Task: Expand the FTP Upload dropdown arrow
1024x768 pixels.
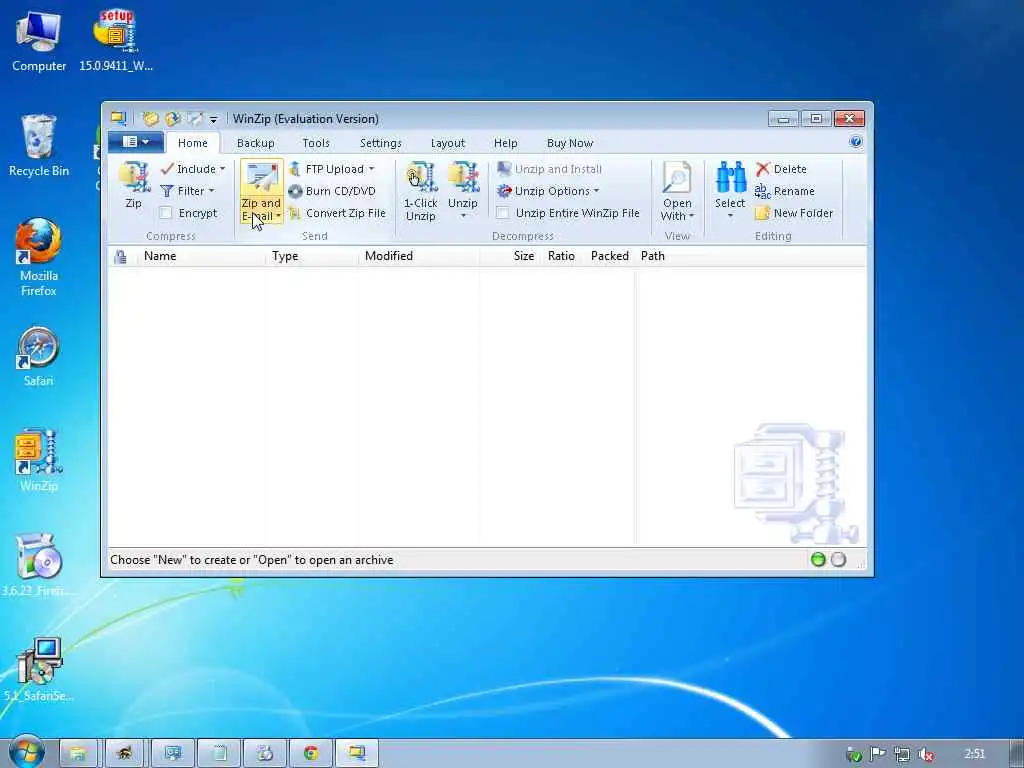Action: 372,169
